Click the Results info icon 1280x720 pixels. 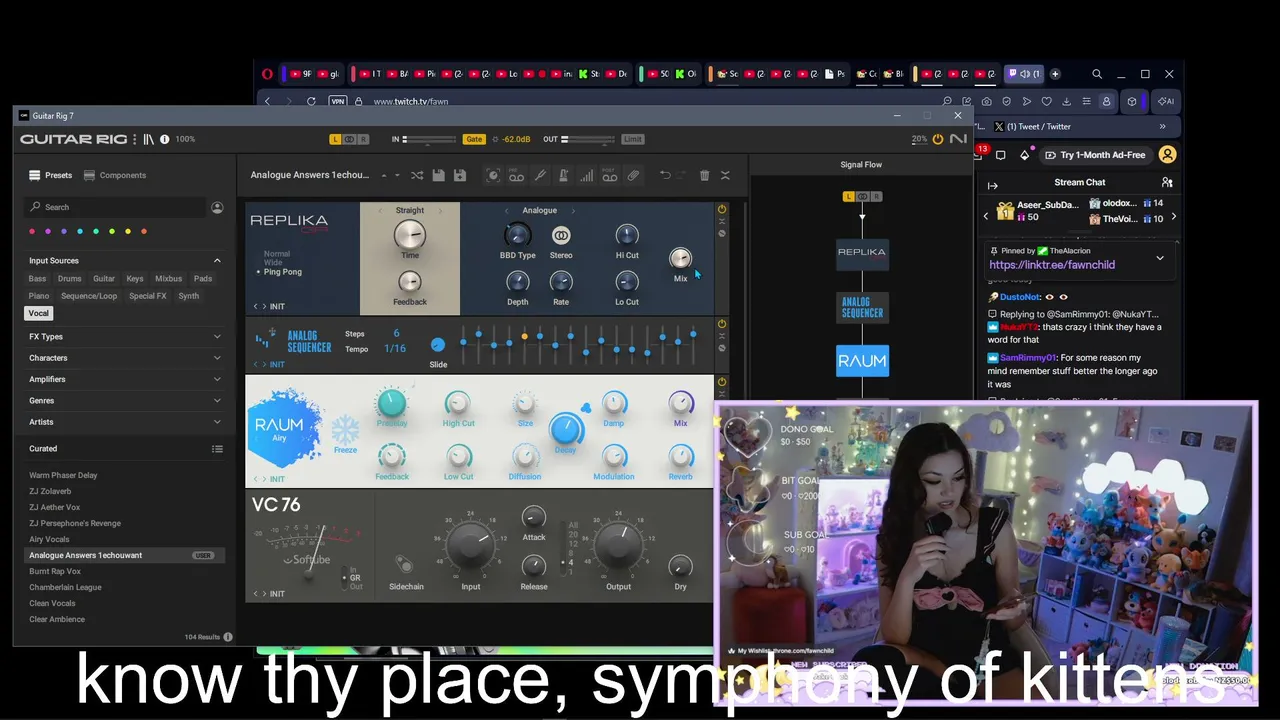click(x=228, y=637)
